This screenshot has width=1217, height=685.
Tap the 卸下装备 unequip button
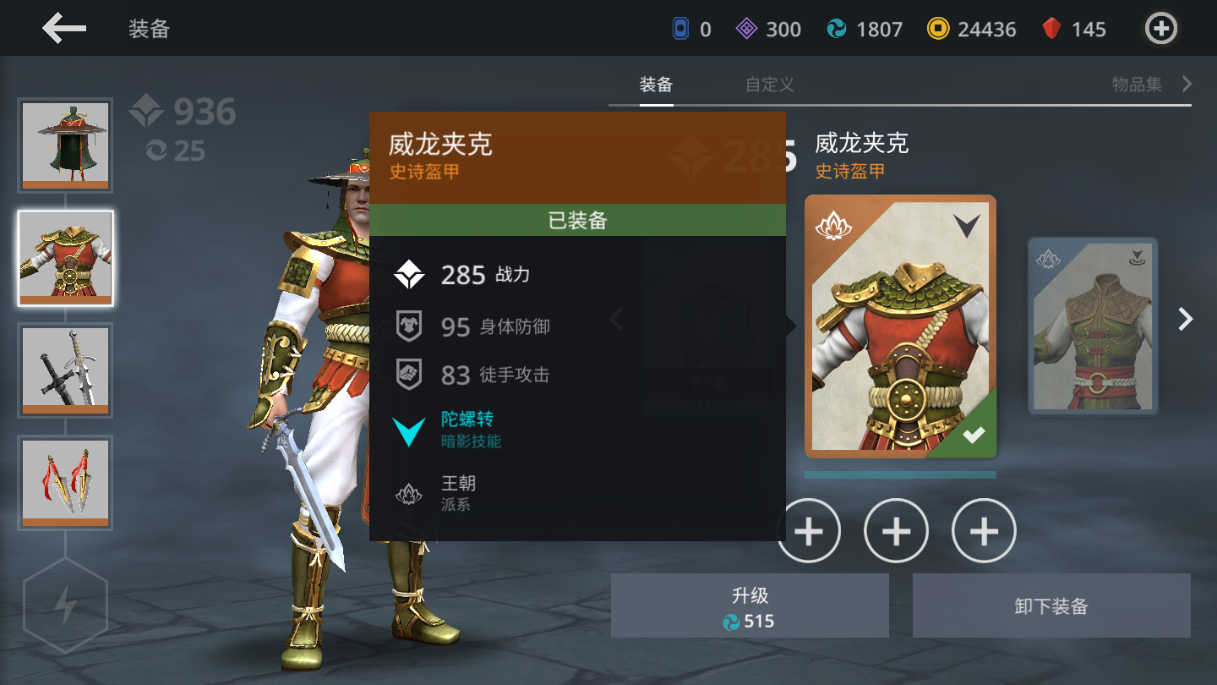pos(1051,606)
